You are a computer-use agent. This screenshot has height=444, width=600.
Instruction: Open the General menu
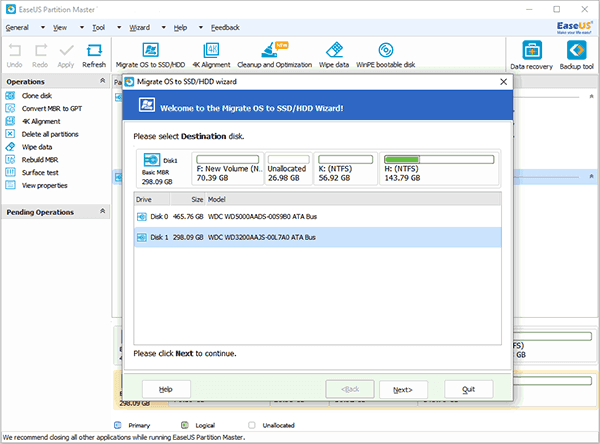pos(17,28)
